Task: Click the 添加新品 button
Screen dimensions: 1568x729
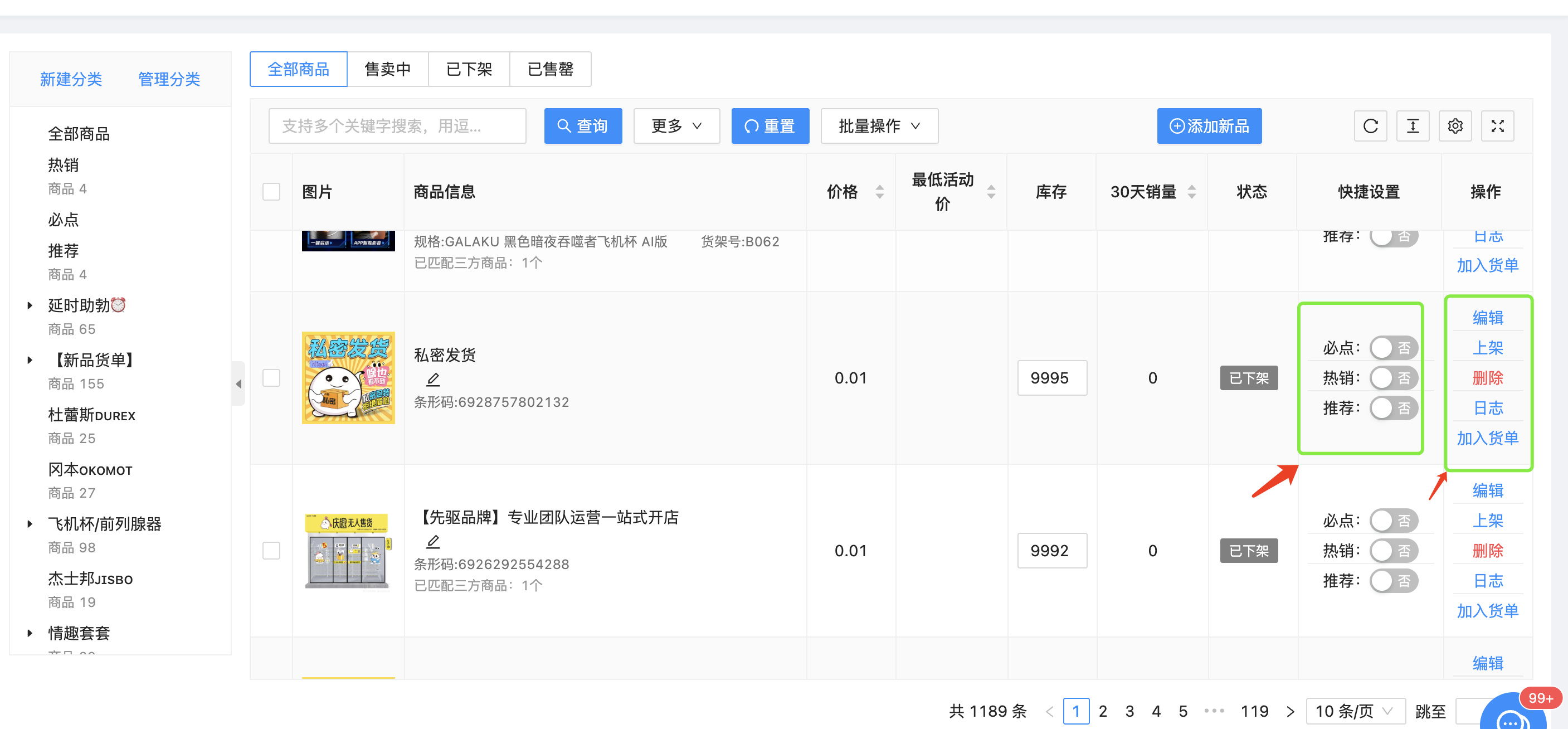Action: tap(1208, 126)
